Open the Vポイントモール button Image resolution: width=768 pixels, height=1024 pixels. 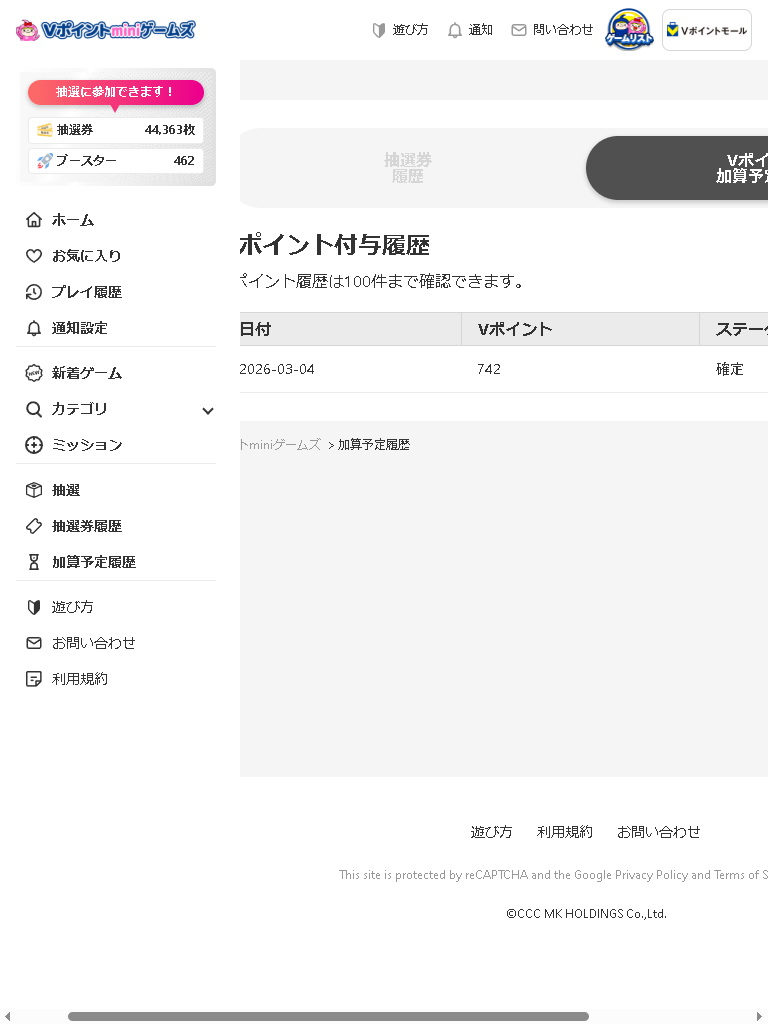(x=707, y=30)
